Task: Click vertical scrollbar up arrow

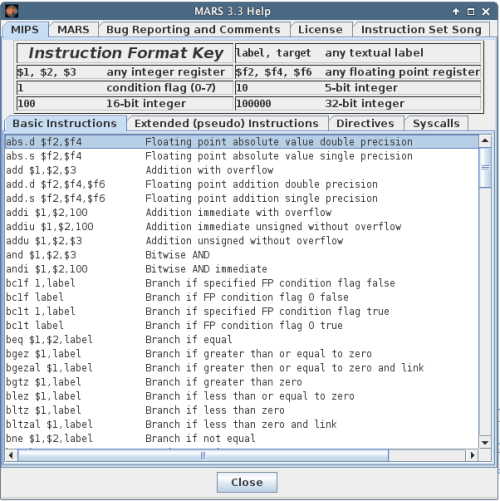Action: pos(485,141)
